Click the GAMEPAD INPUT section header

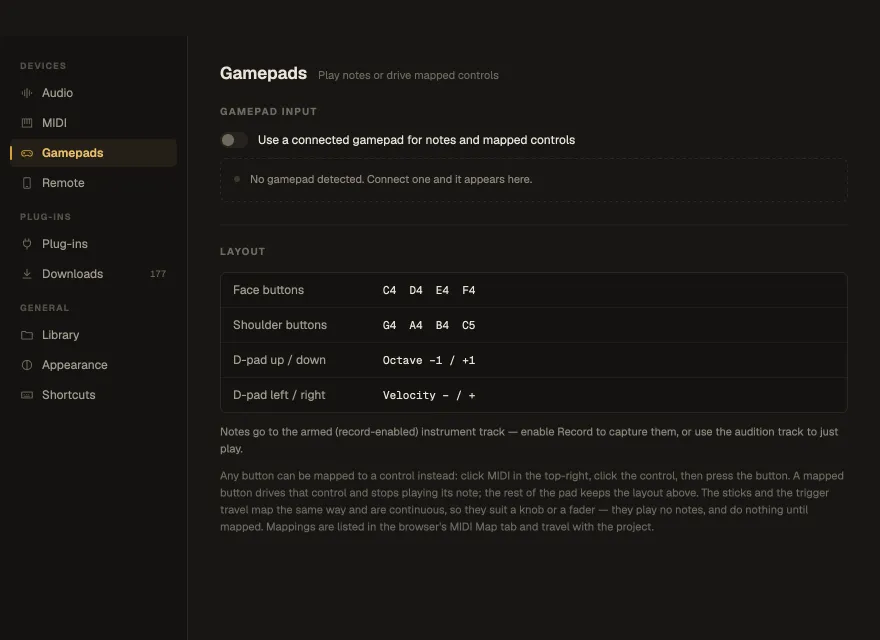point(268,111)
